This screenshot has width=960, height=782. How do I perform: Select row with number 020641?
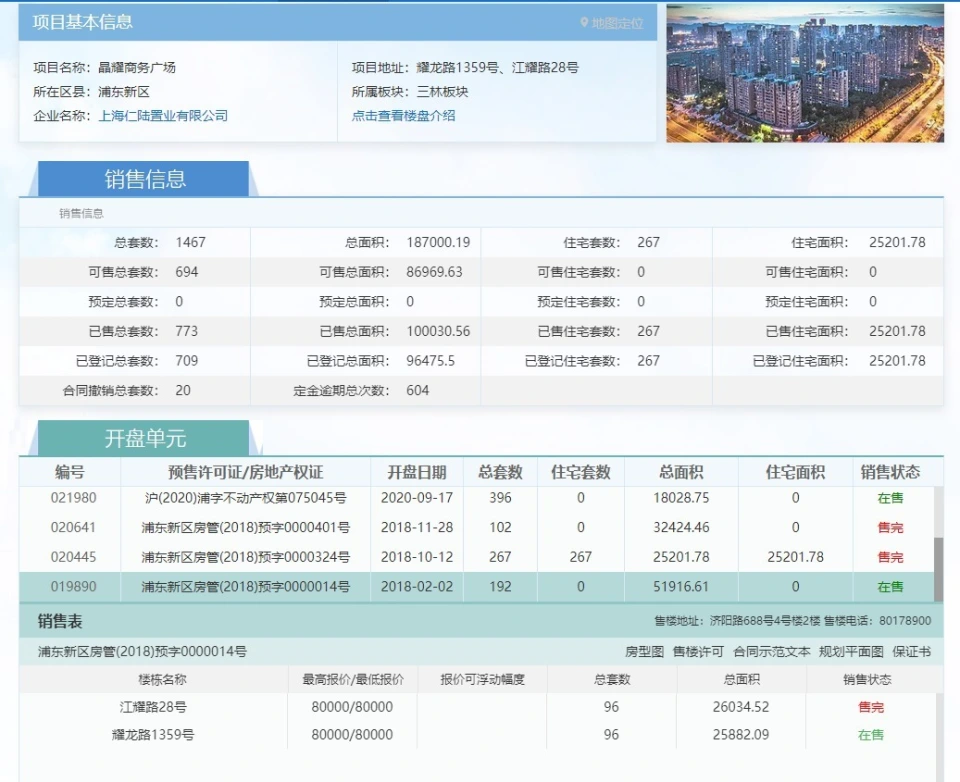tap(74, 528)
